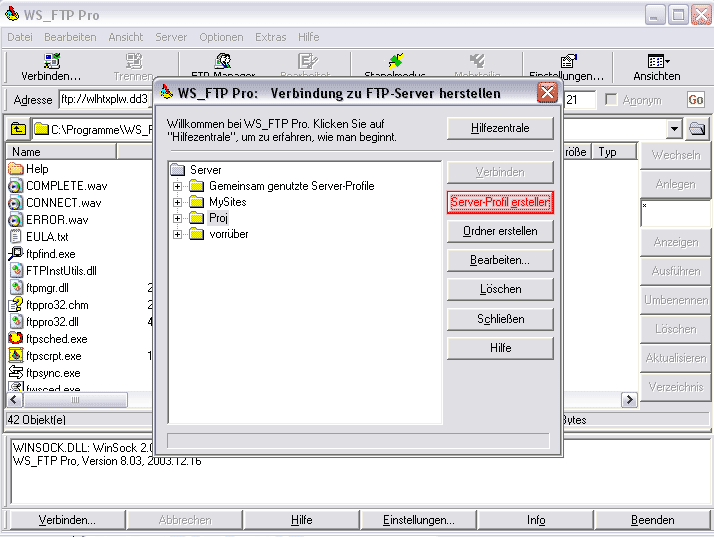
Task: Click the Löschen button in dialog
Action: [500, 289]
